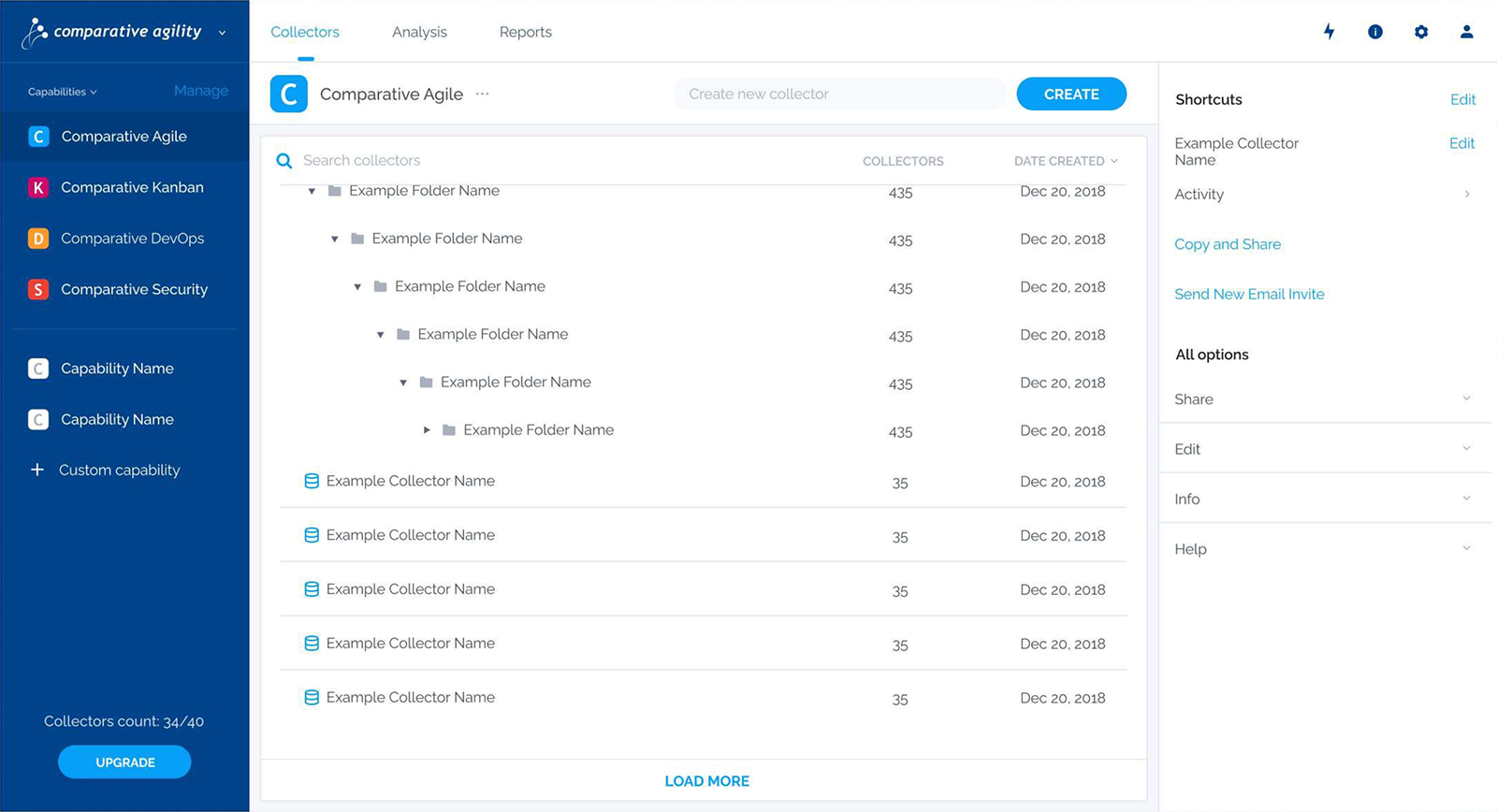Click the second Capability Name white C icon

pyautogui.click(x=38, y=419)
